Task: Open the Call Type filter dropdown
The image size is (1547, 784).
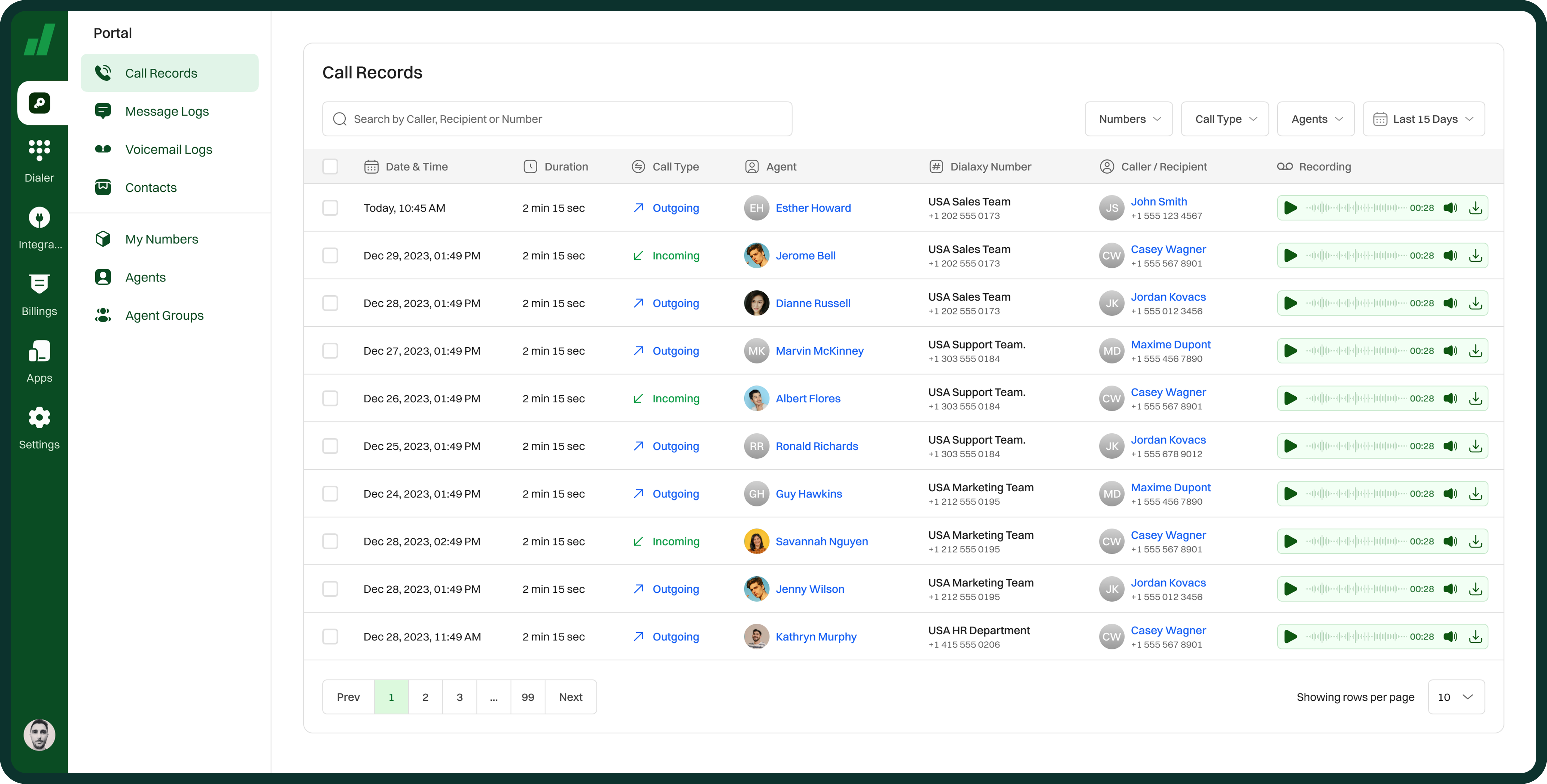Action: click(1225, 119)
